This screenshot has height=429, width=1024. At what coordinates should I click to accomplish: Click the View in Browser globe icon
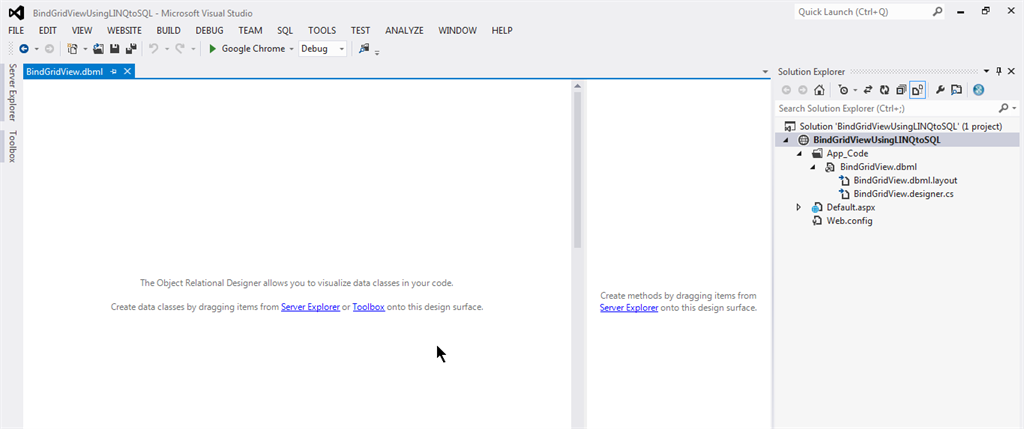pyautogui.click(x=978, y=90)
